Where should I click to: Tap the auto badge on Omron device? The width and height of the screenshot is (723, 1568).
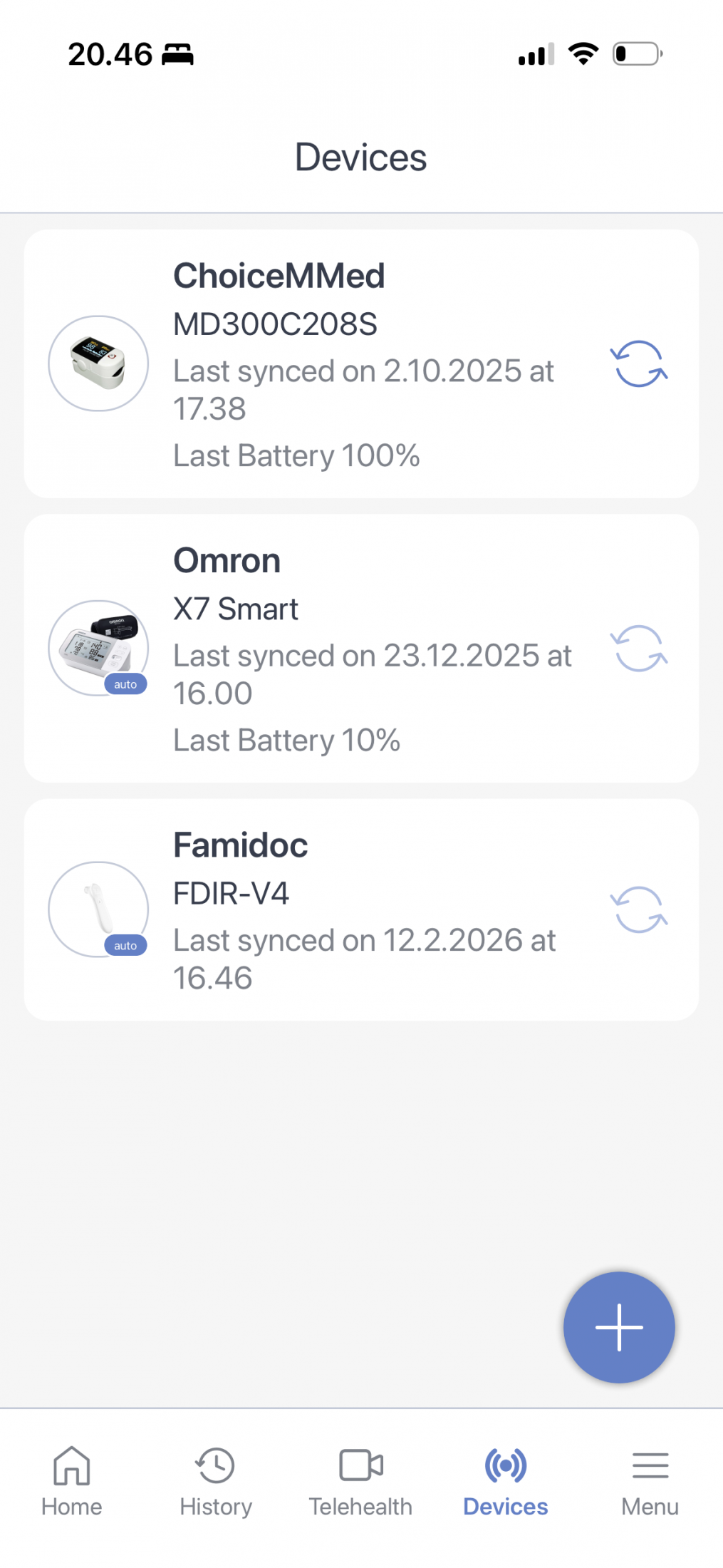125,684
